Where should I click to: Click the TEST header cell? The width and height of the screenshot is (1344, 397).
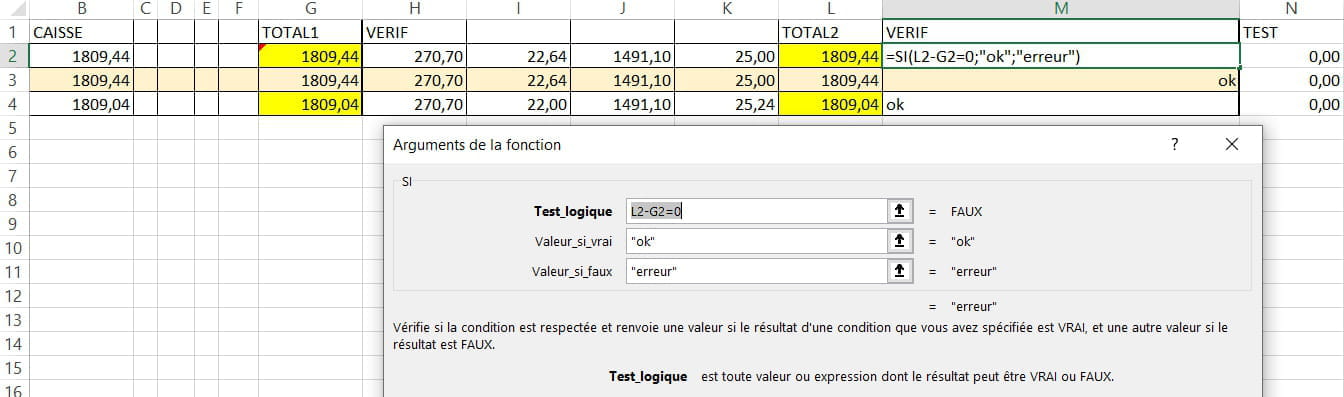pyautogui.click(x=1292, y=32)
